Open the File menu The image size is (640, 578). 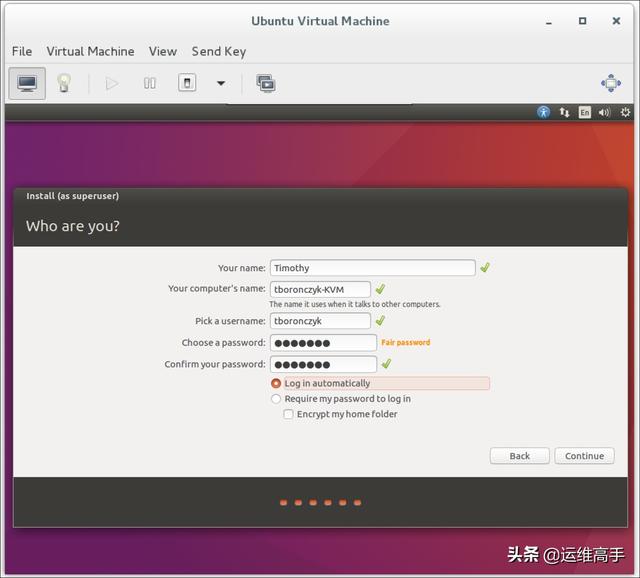coord(22,51)
